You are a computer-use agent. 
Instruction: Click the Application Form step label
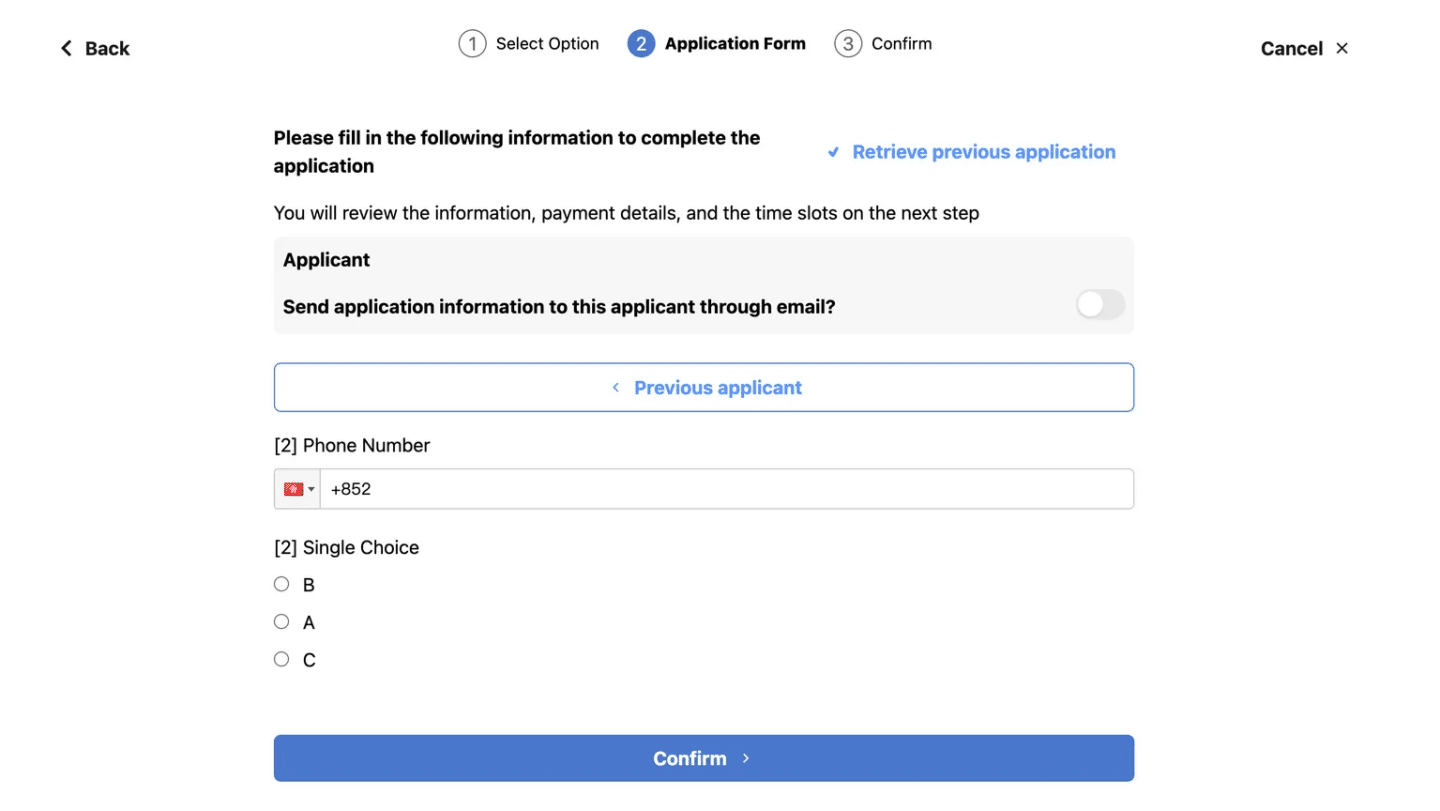click(x=735, y=44)
